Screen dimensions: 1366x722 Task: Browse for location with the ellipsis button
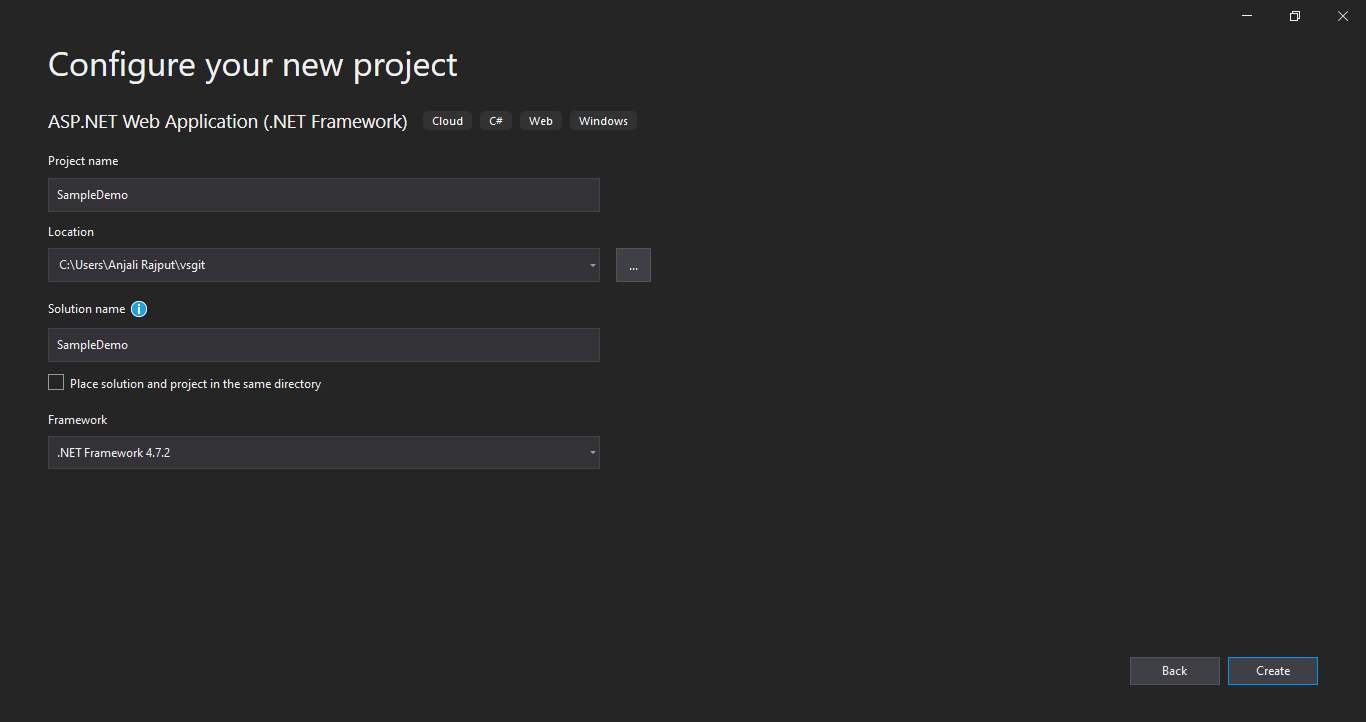633,265
